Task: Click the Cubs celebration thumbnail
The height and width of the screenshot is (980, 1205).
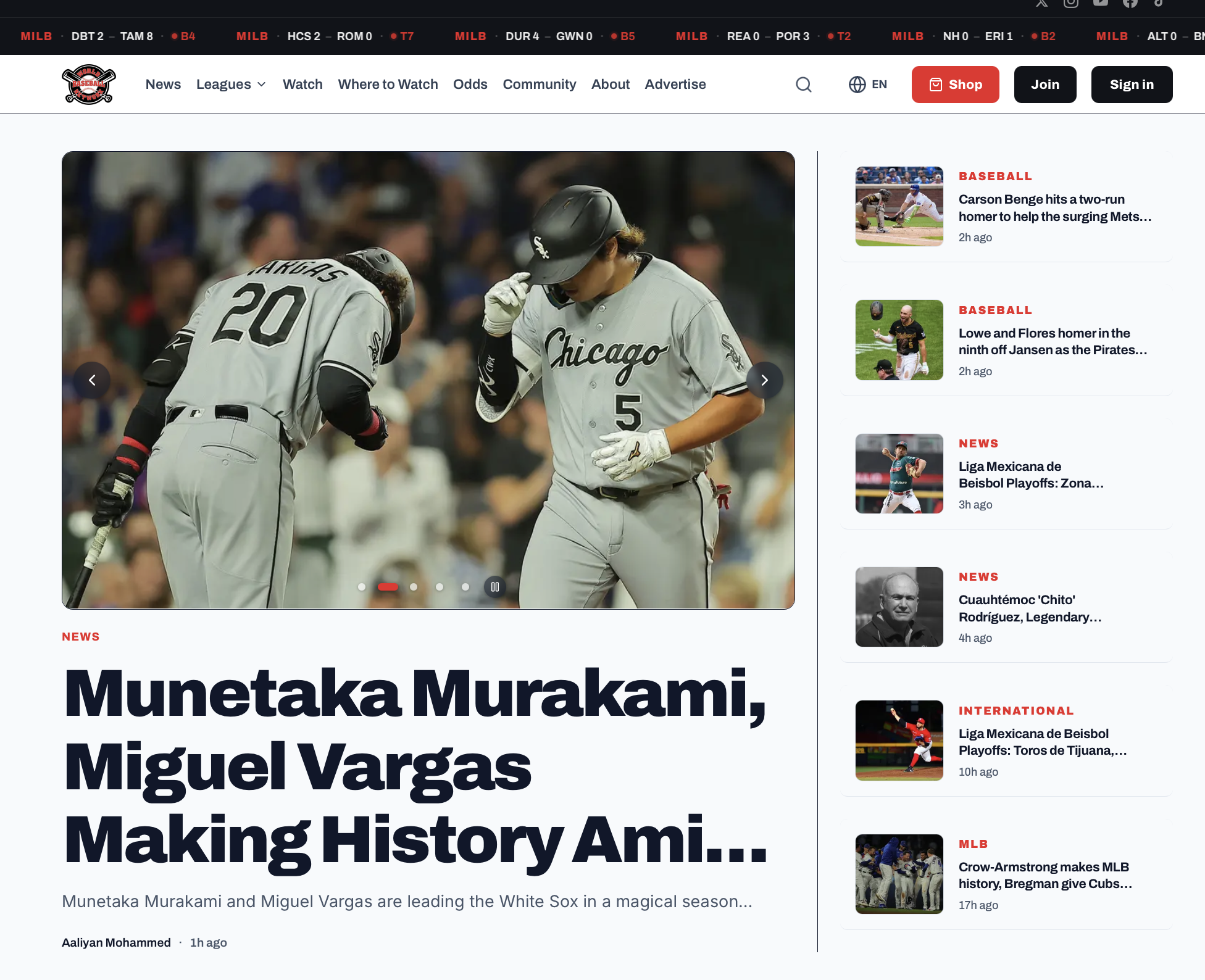Action: pyautogui.click(x=899, y=874)
